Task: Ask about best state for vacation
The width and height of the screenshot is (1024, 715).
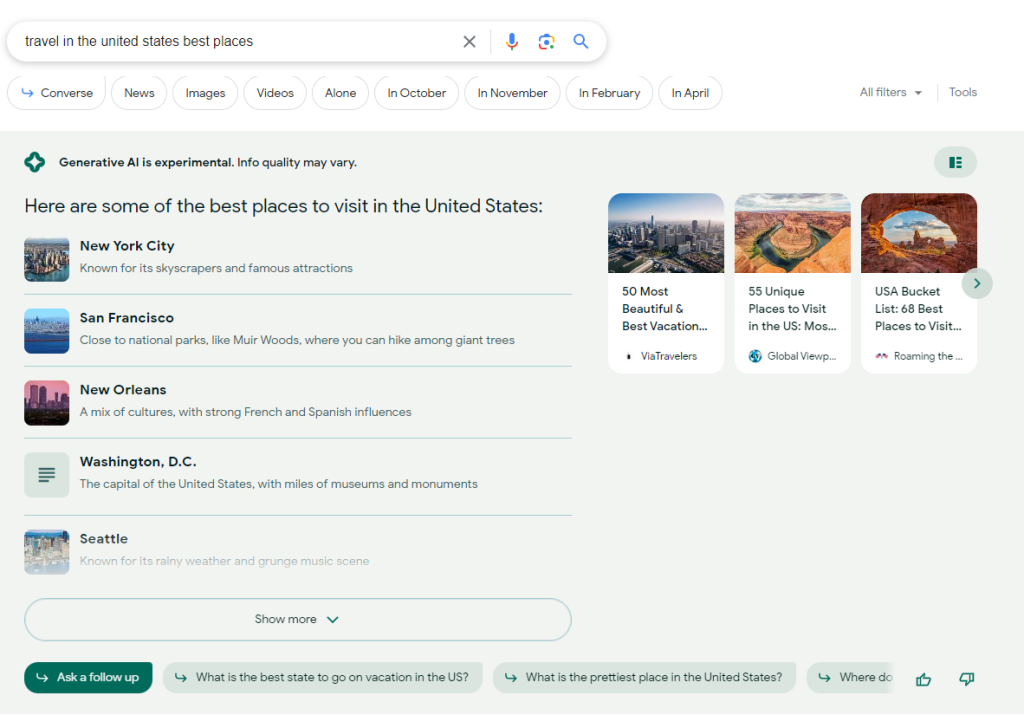Action: click(323, 678)
